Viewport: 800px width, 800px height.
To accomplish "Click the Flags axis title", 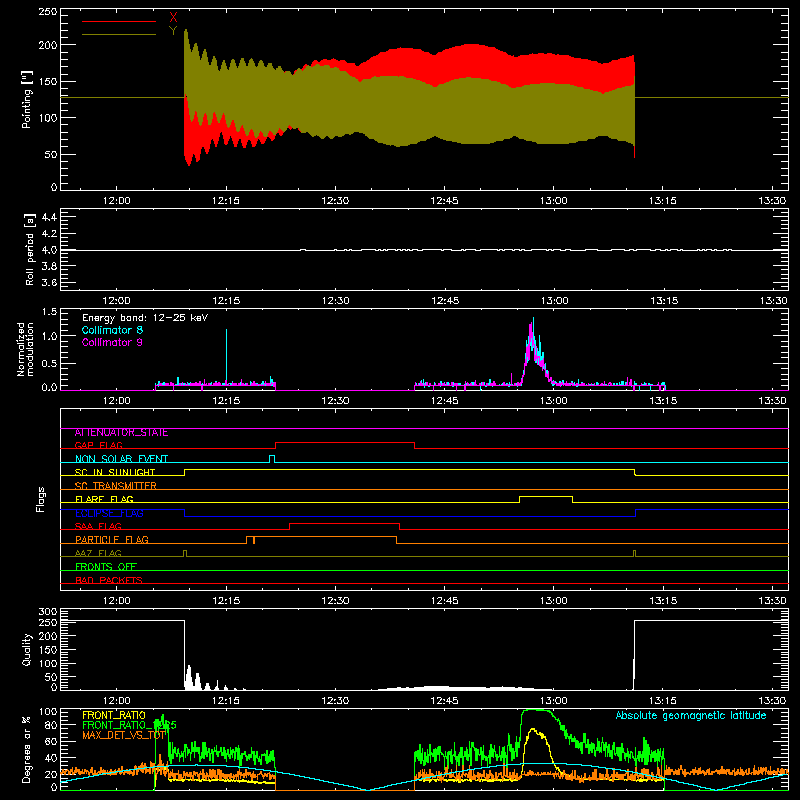I will [40, 499].
